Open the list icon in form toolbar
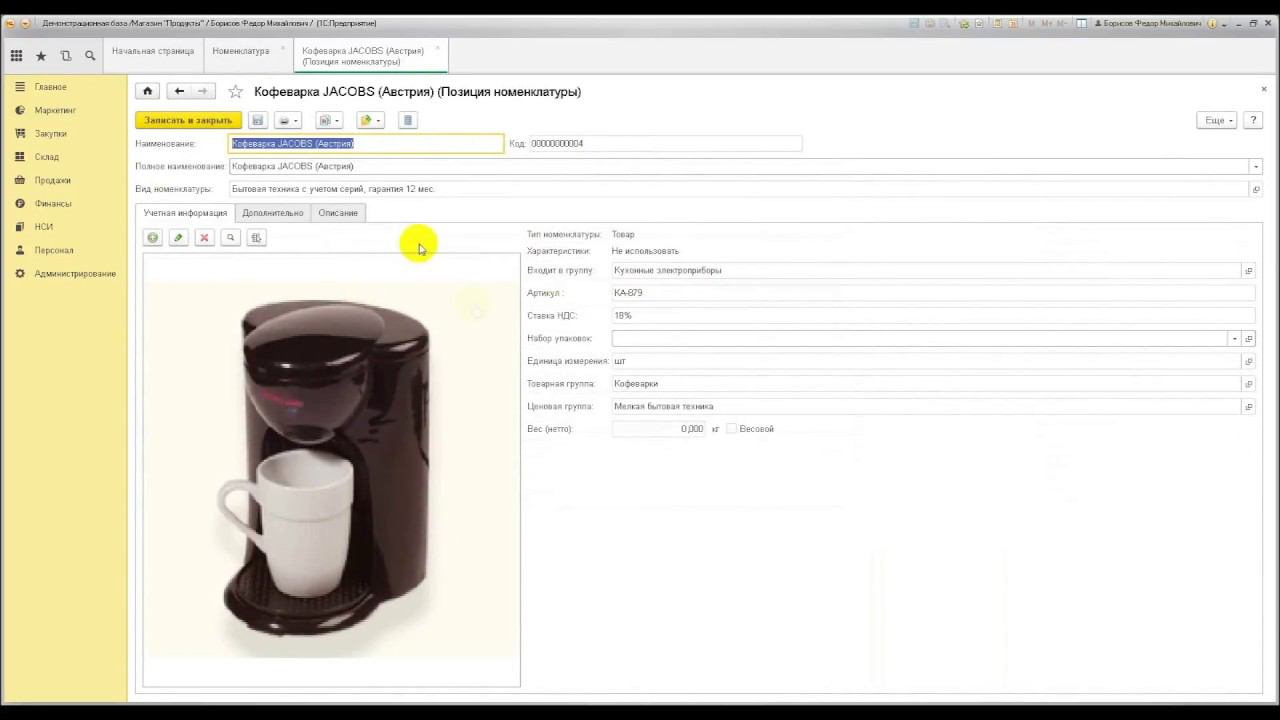Viewport: 1280px width, 720px height. tap(407, 120)
